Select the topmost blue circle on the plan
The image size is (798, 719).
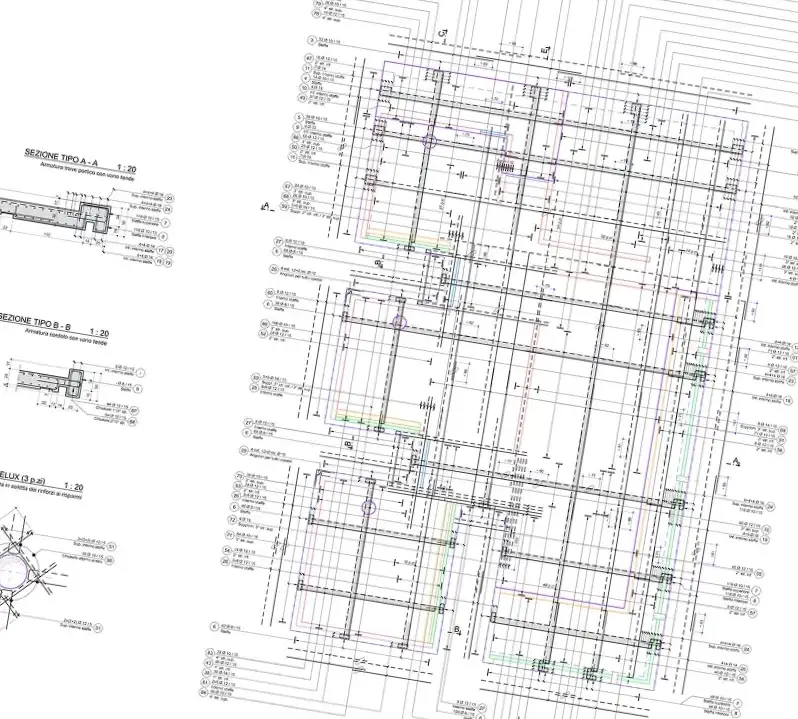[430, 141]
